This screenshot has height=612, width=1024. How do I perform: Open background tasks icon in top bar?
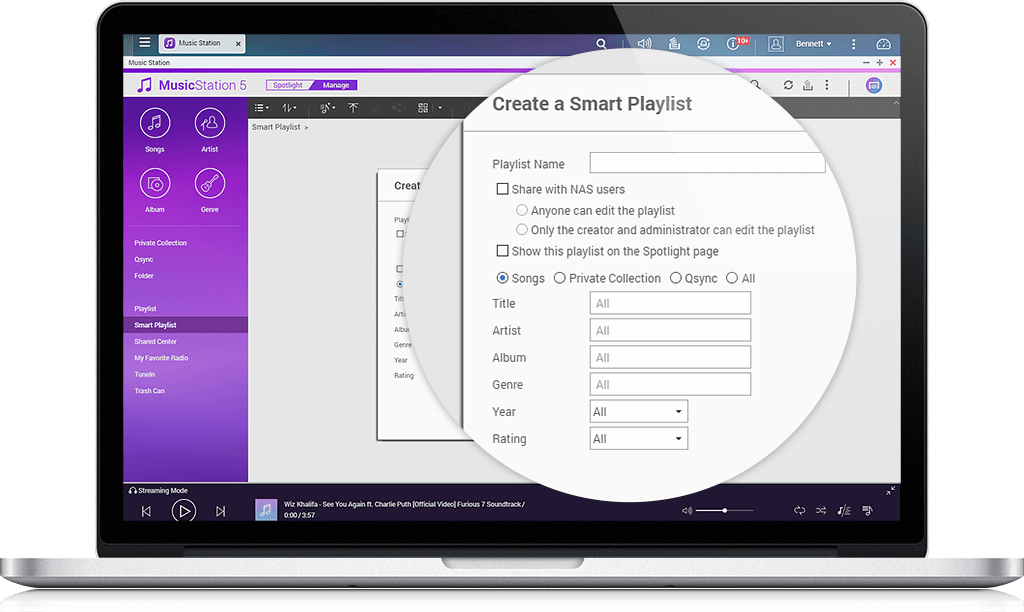[x=674, y=44]
